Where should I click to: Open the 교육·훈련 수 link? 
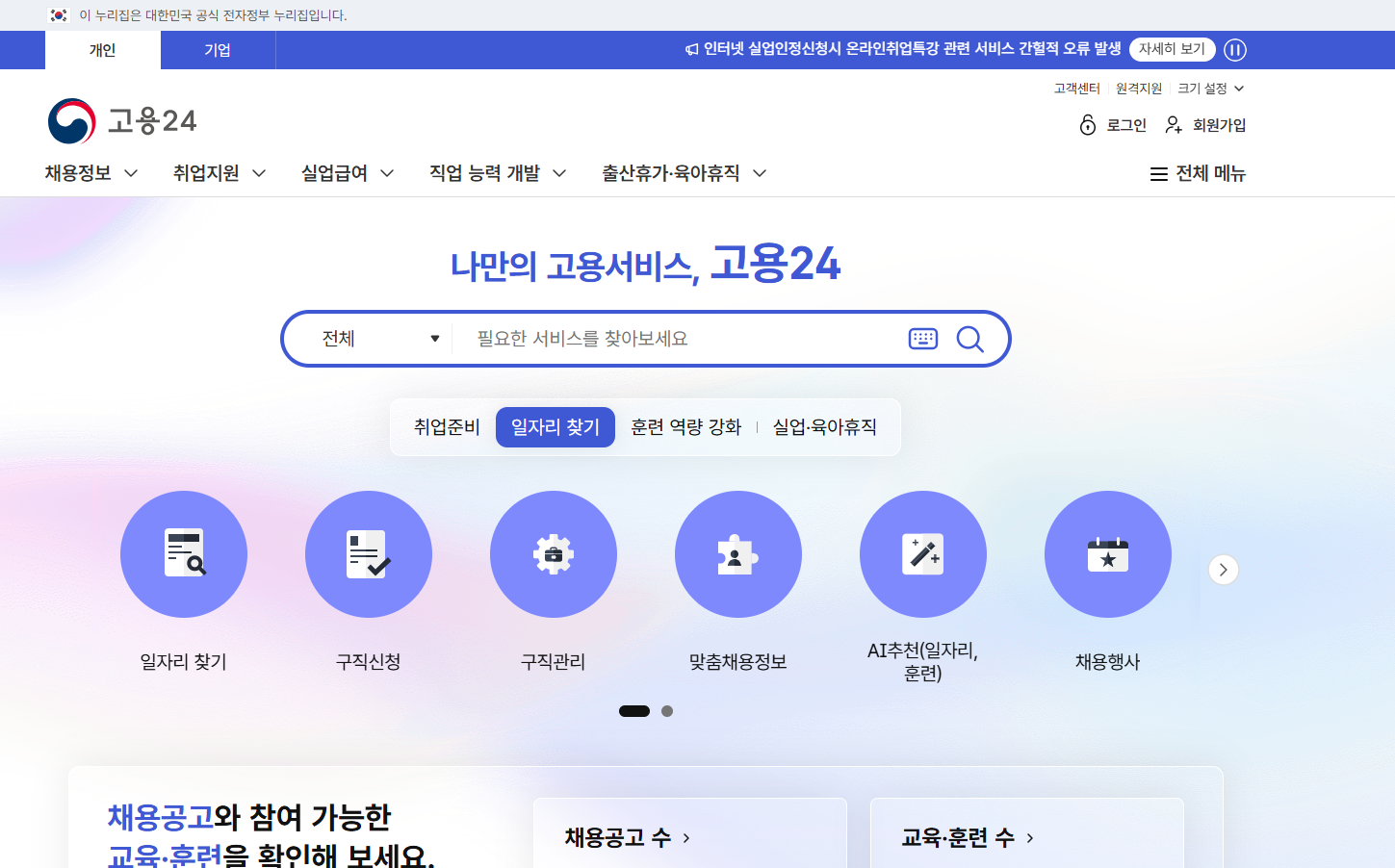click(968, 838)
